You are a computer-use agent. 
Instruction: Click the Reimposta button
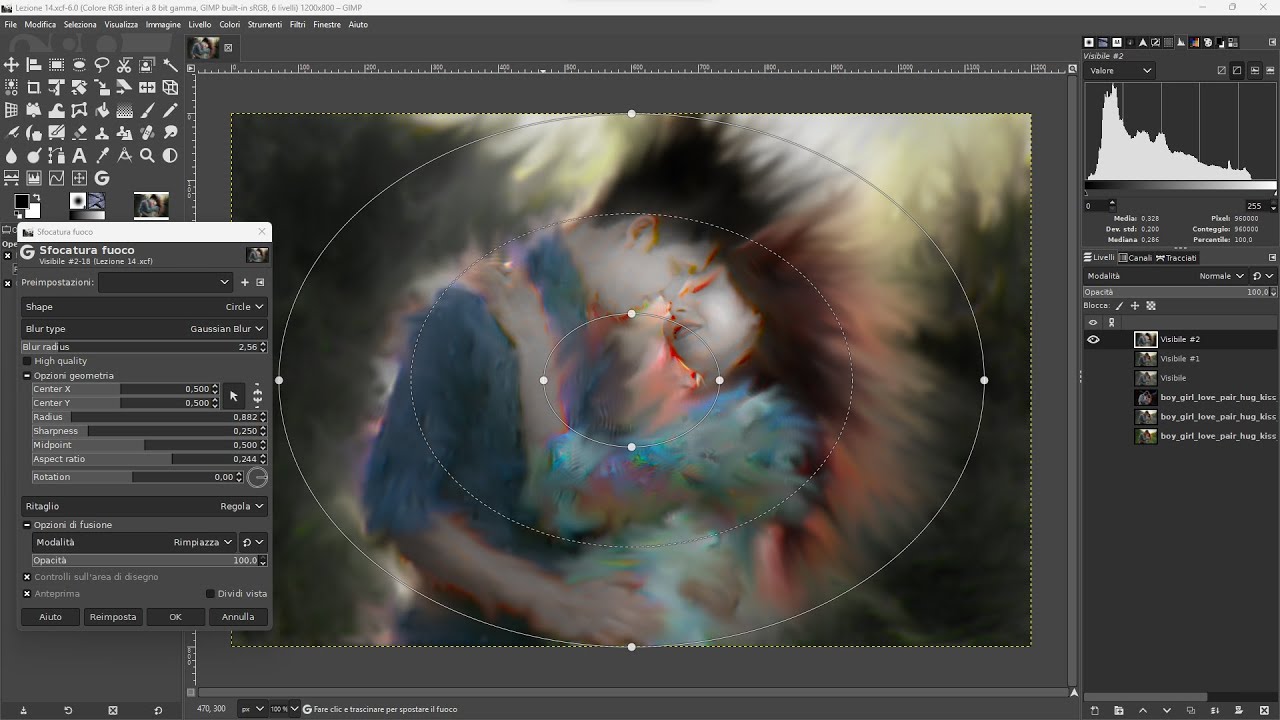click(x=113, y=617)
